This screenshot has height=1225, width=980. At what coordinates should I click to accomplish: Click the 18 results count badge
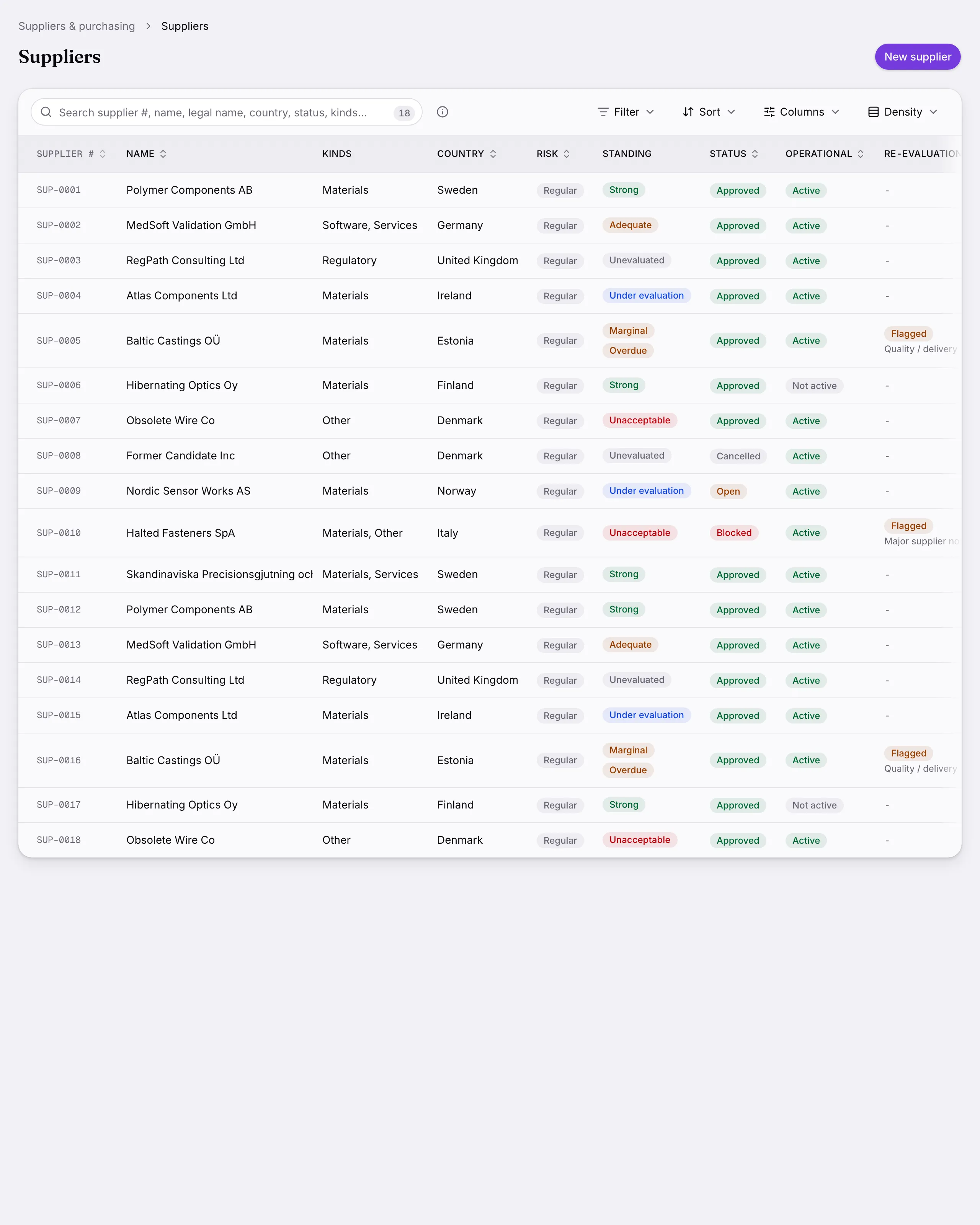pyautogui.click(x=404, y=113)
